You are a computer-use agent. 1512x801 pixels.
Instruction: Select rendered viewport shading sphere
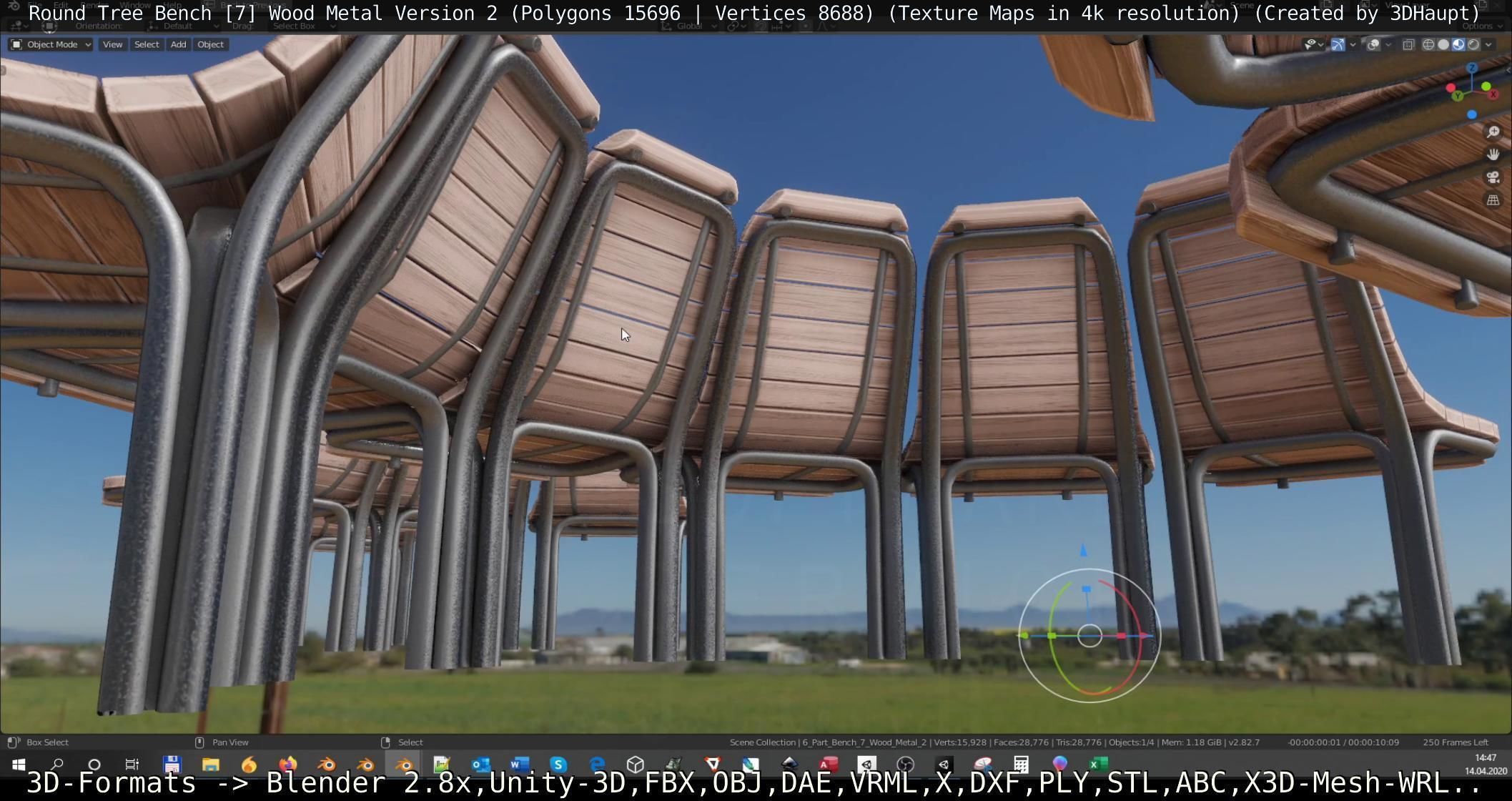[1474, 44]
